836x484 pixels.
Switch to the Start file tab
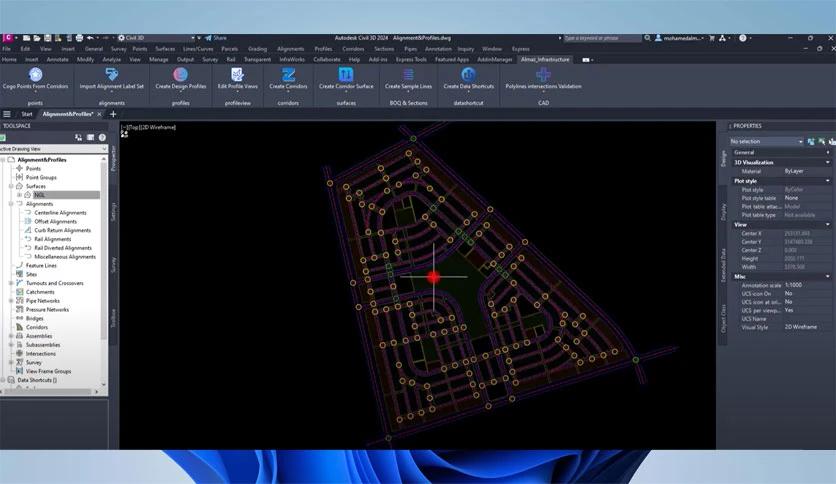click(27, 114)
